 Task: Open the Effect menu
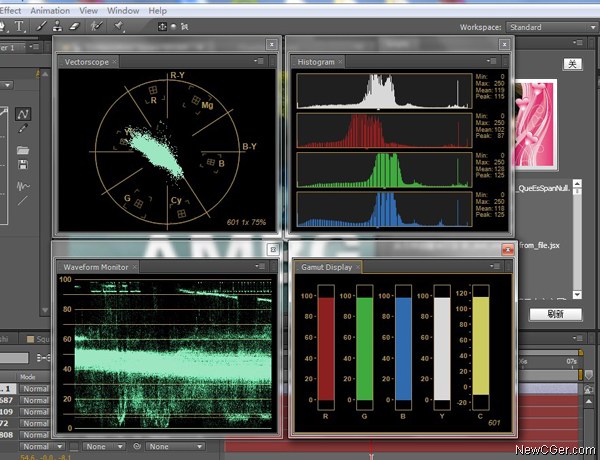pos(10,11)
